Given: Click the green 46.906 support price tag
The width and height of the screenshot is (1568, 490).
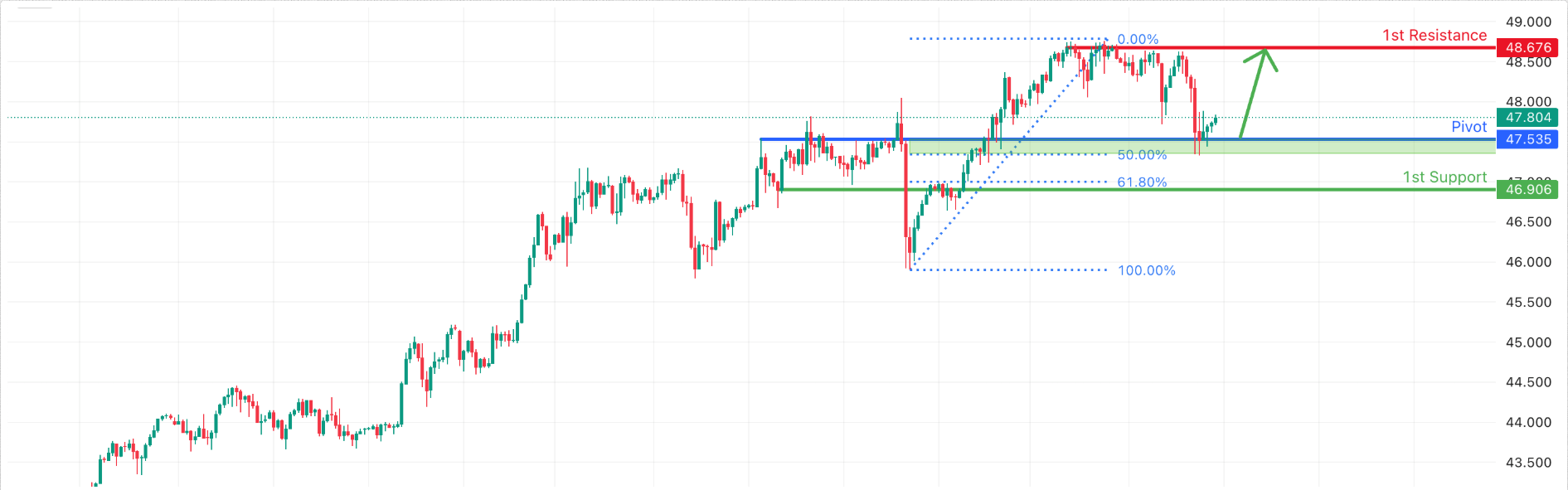Looking at the screenshot, I should (x=1527, y=190).
